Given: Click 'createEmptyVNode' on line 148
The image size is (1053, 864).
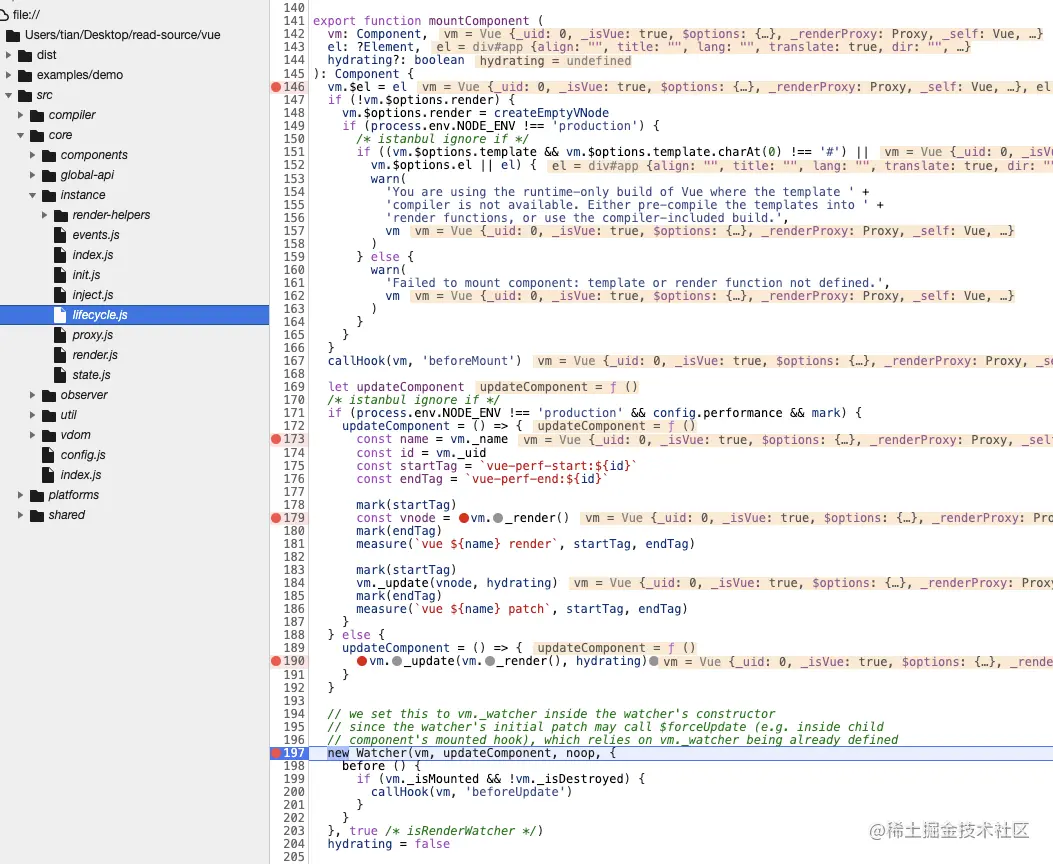Looking at the screenshot, I should pos(551,113).
